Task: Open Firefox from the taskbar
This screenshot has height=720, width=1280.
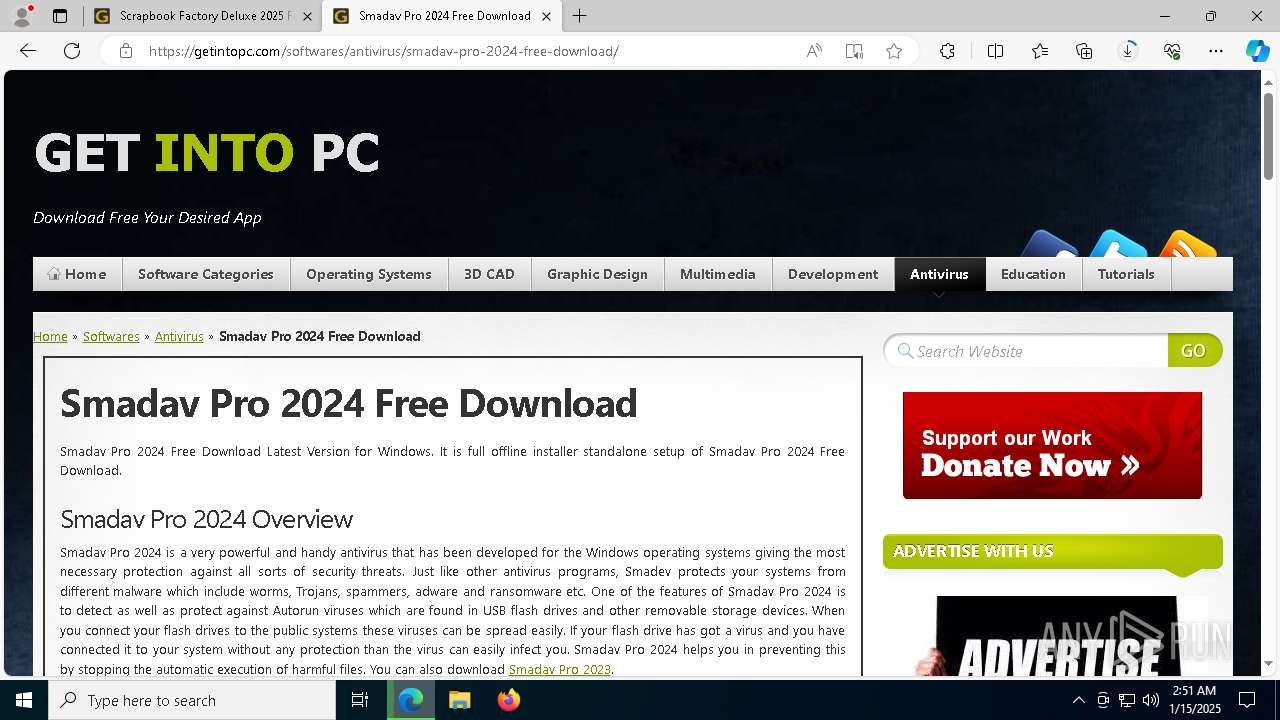Action: point(508,700)
